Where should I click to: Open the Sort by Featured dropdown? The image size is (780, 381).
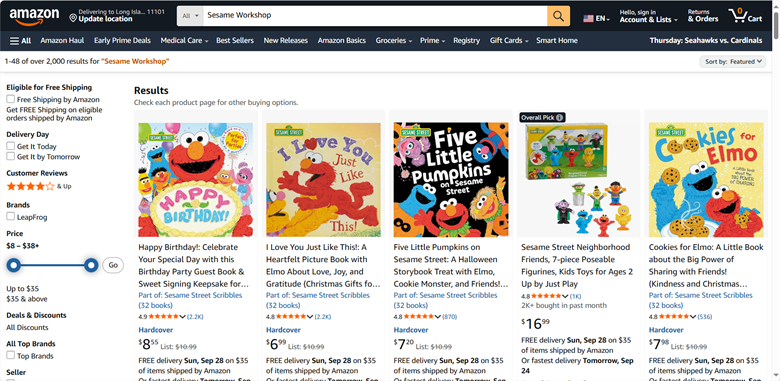click(x=732, y=62)
